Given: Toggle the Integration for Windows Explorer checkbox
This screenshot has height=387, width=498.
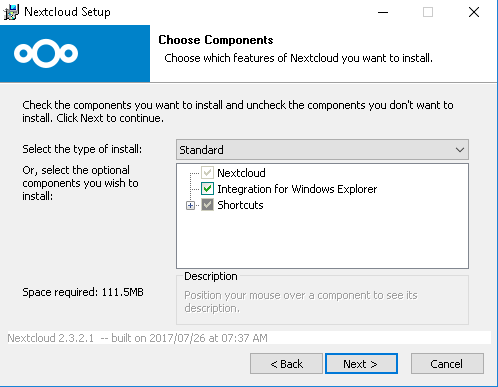Looking at the screenshot, I should (207, 189).
